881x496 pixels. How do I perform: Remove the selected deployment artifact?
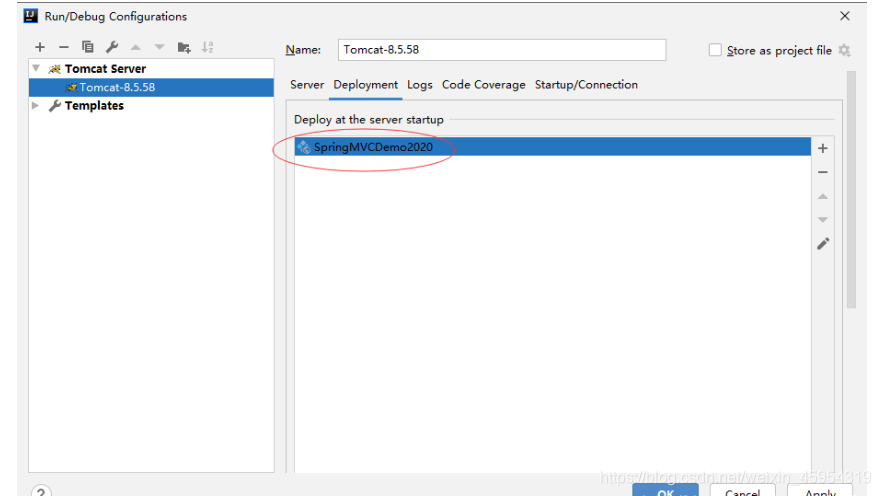823,172
